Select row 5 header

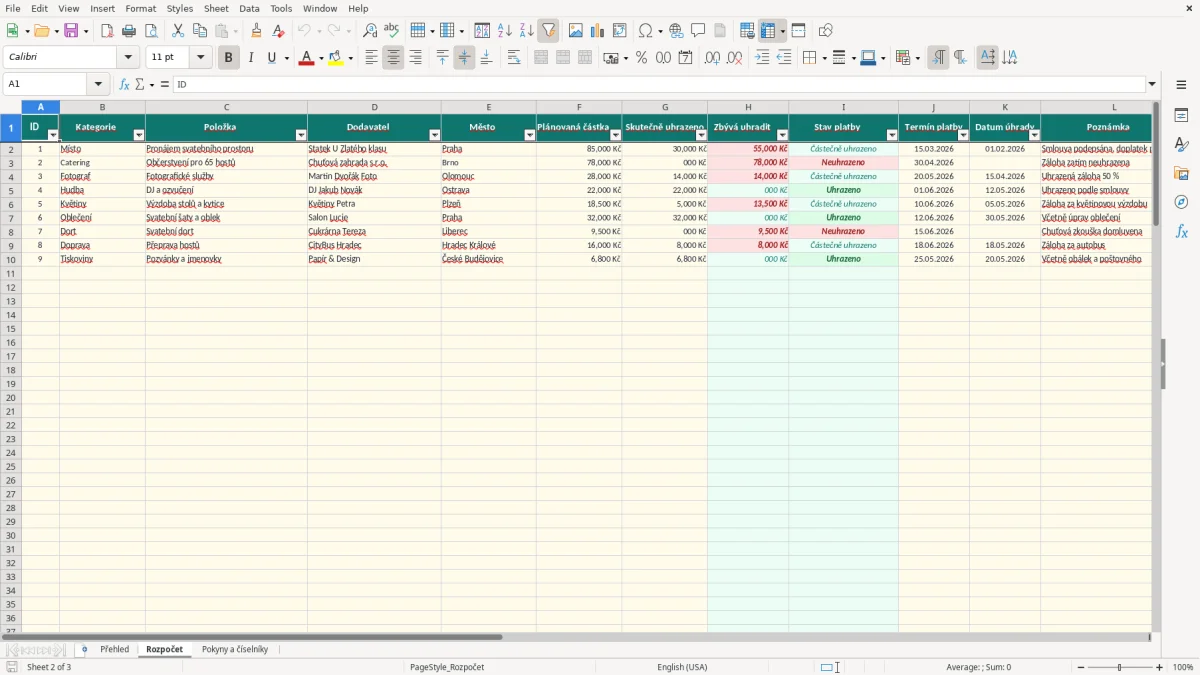click(x=11, y=190)
